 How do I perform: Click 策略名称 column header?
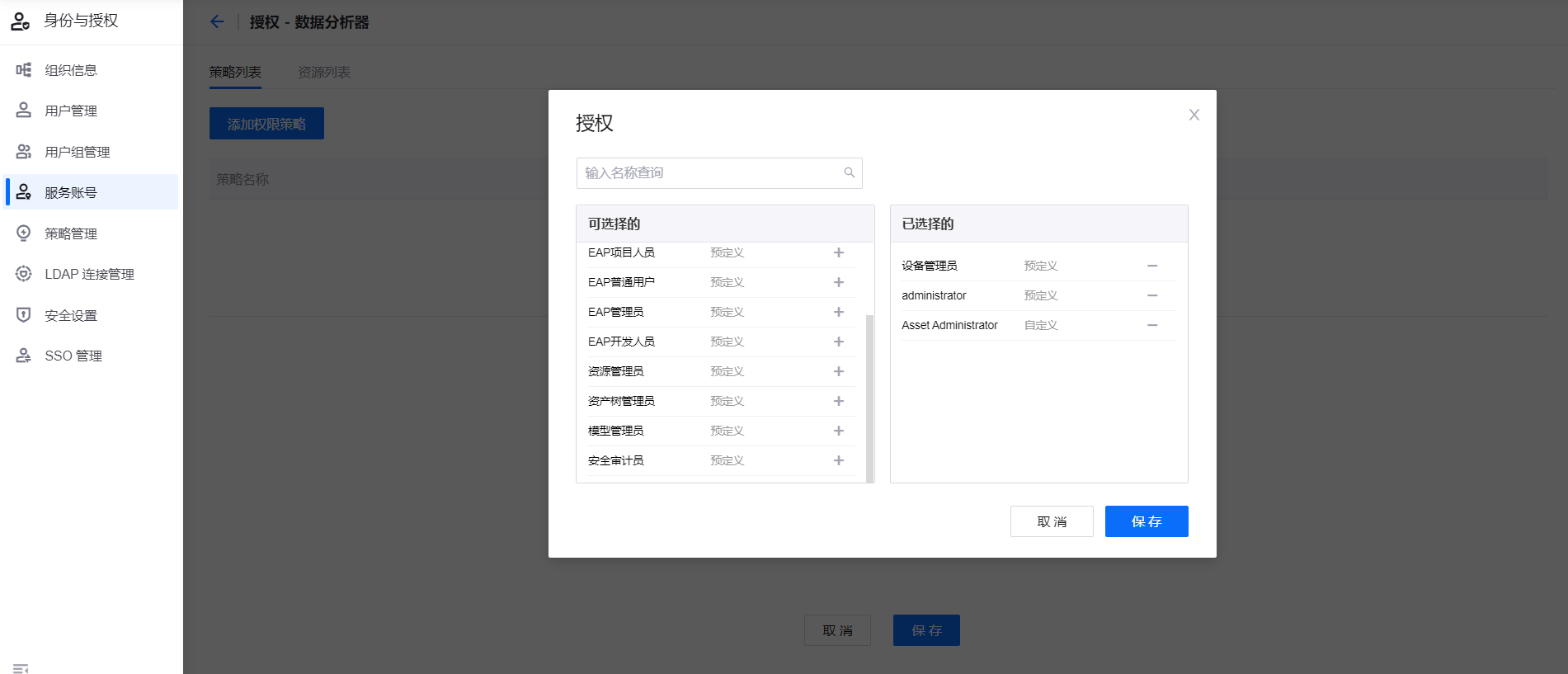242,179
